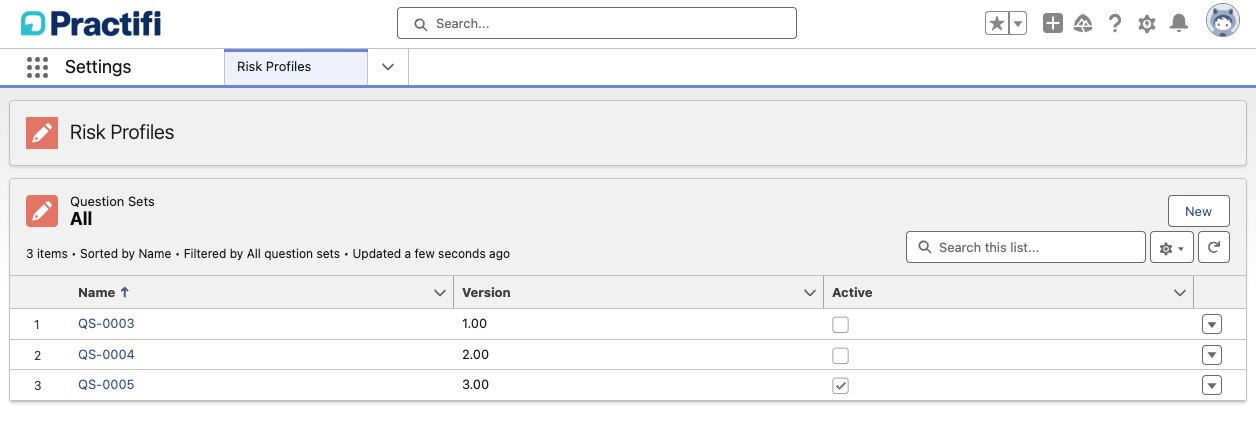
Task: Create a New question set
Action: tap(1198, 211)
